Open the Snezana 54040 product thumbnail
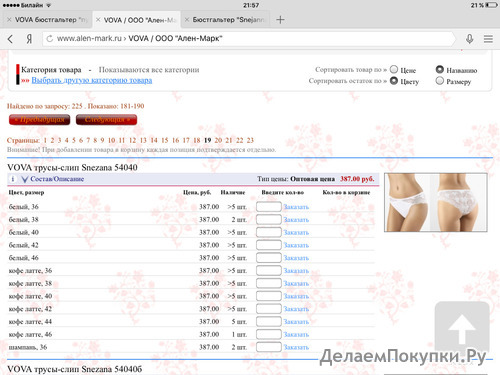500x375 pixels. click(436, 202)
